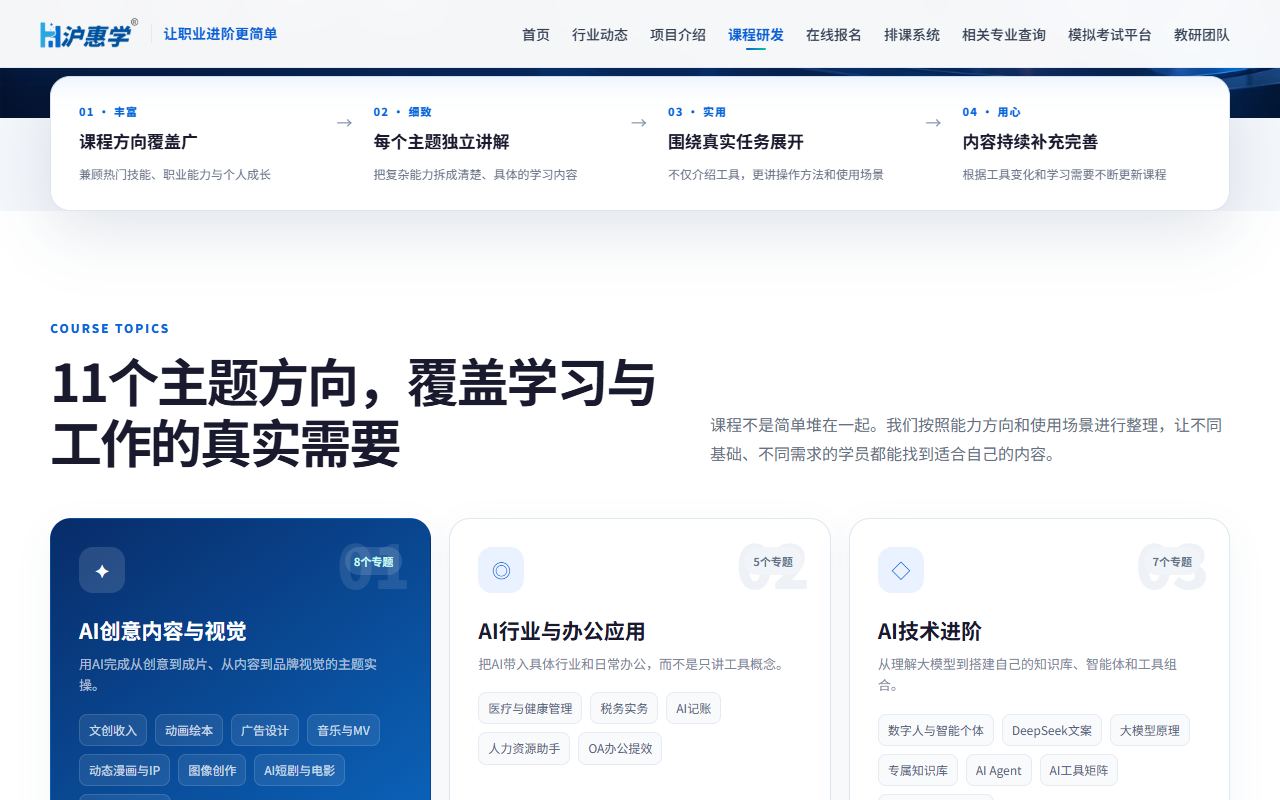Go to 模拟考试平台 nav link
The height and width of the screenshot is (800, 1280).
[x=1110, y=35]
